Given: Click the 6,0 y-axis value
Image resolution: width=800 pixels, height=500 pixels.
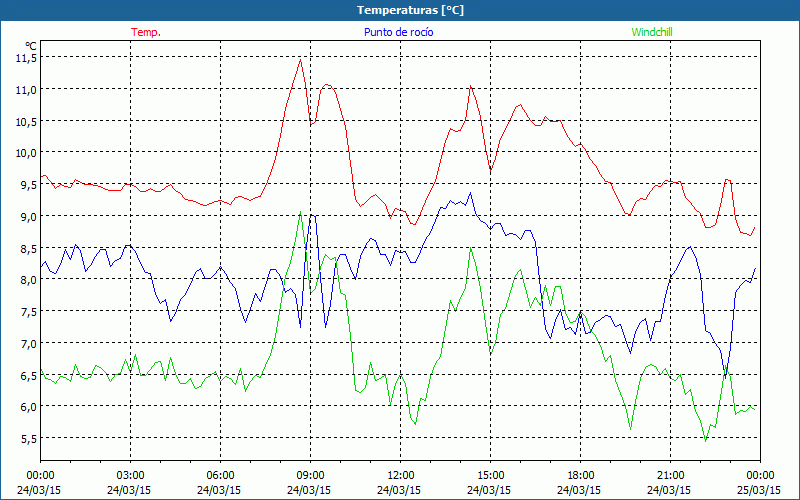Looking at the screenshot, I should click(x=29, y=407).
